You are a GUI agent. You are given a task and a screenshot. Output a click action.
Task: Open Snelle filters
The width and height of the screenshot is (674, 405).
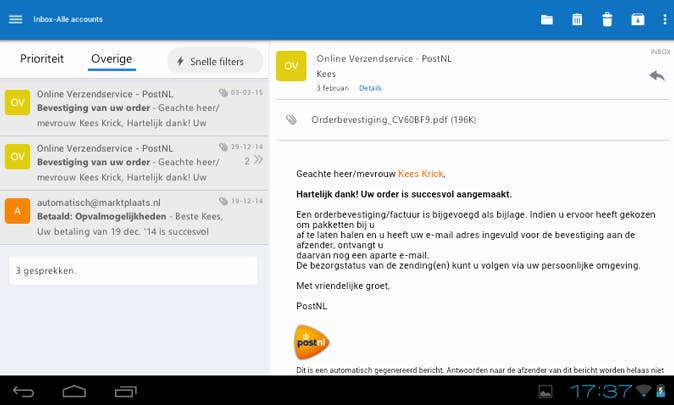tap(215, 61)
